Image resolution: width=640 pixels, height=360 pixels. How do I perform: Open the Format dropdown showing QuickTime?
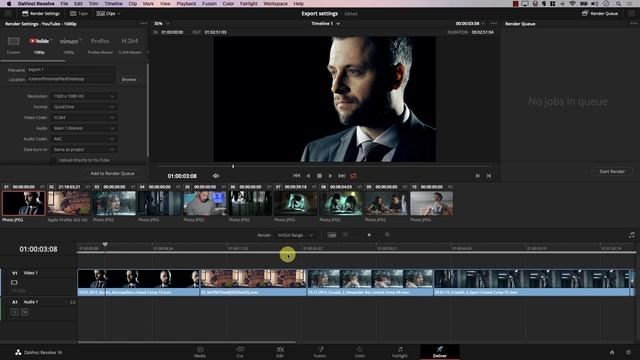click(84, 107)
